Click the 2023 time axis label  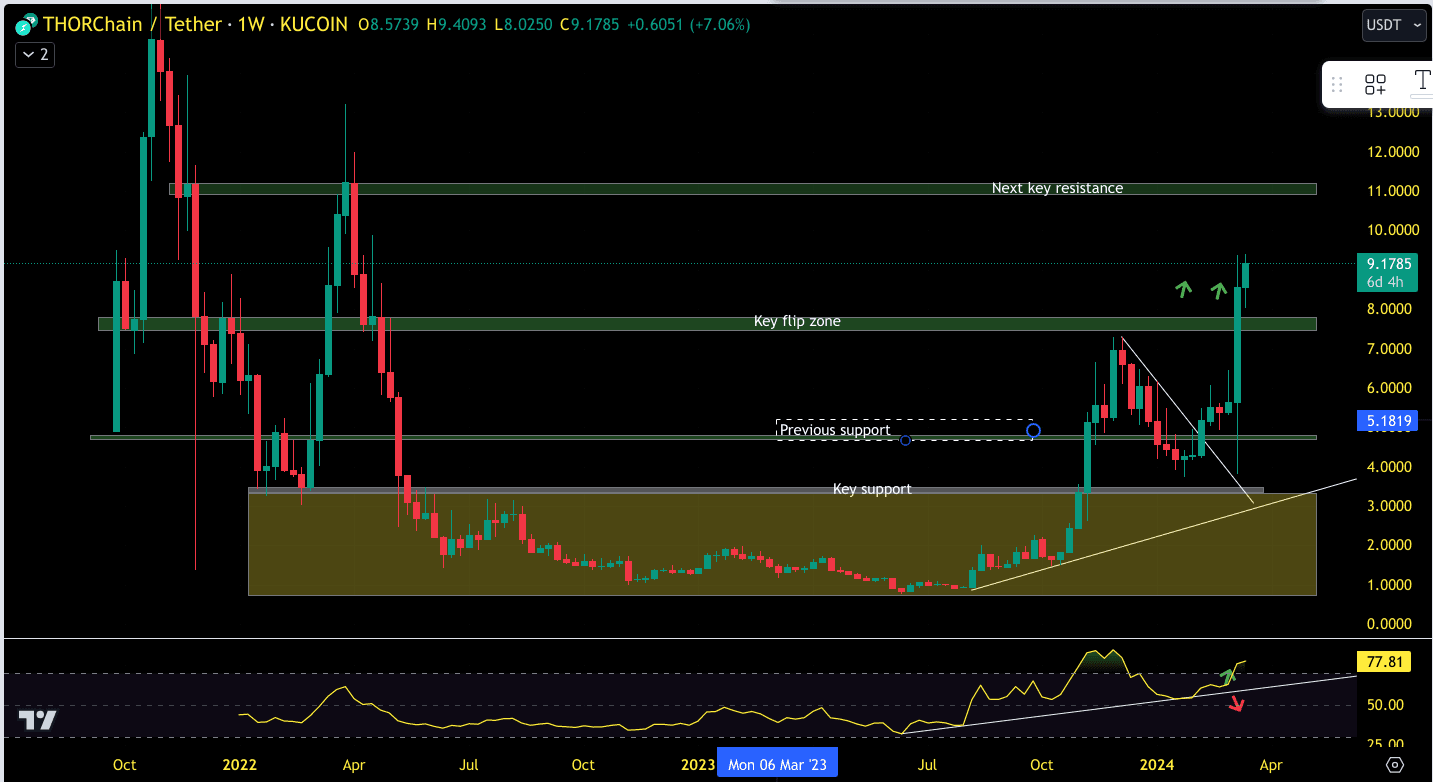click(x=698, y=765)
